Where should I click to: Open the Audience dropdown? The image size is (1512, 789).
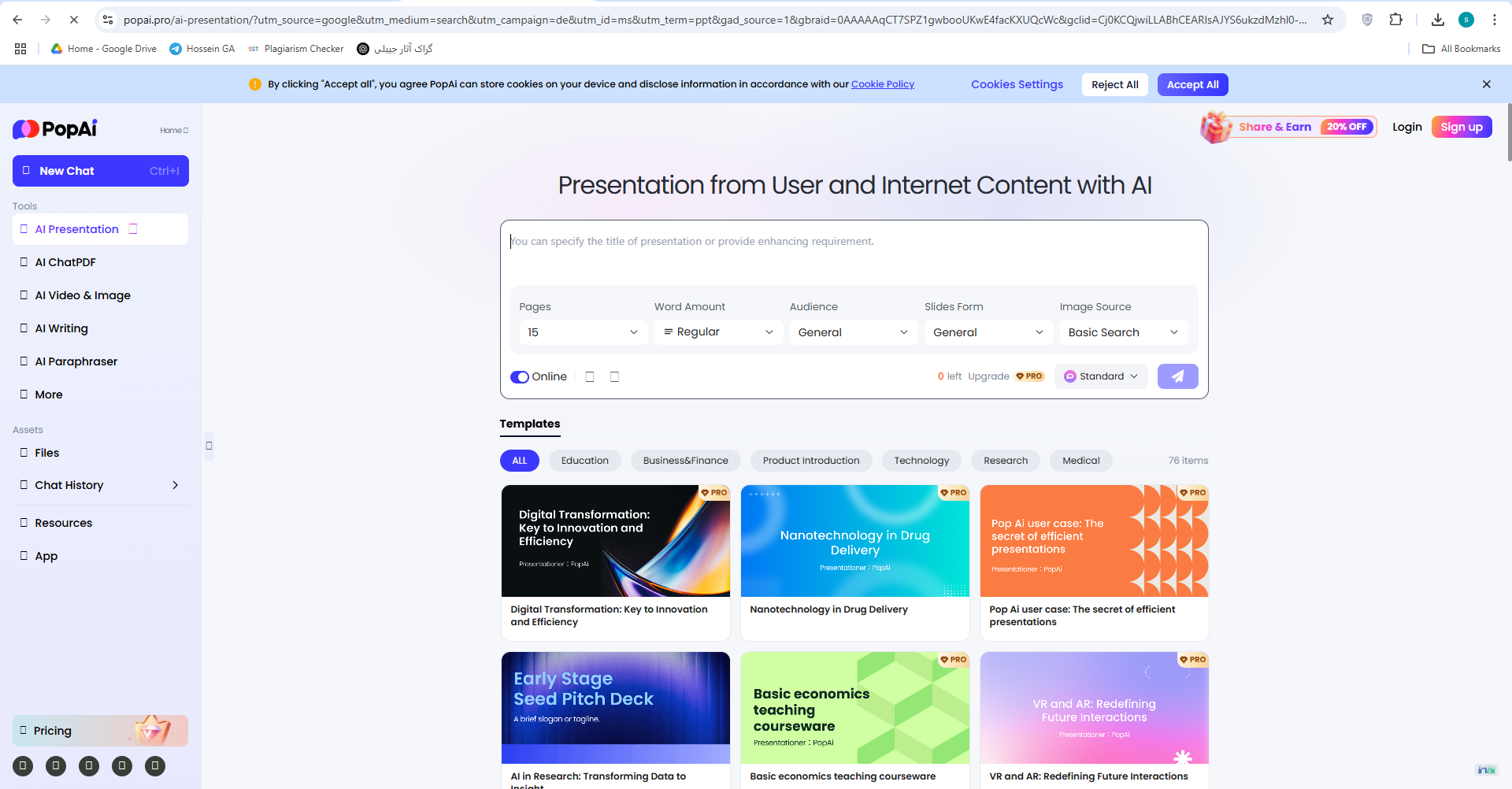pos(854,332)
